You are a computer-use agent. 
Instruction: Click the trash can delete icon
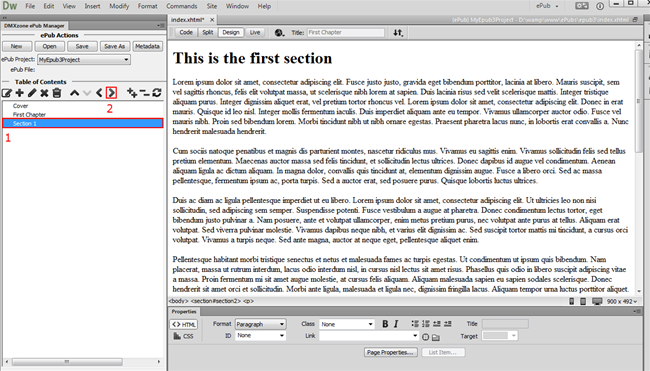57,93
